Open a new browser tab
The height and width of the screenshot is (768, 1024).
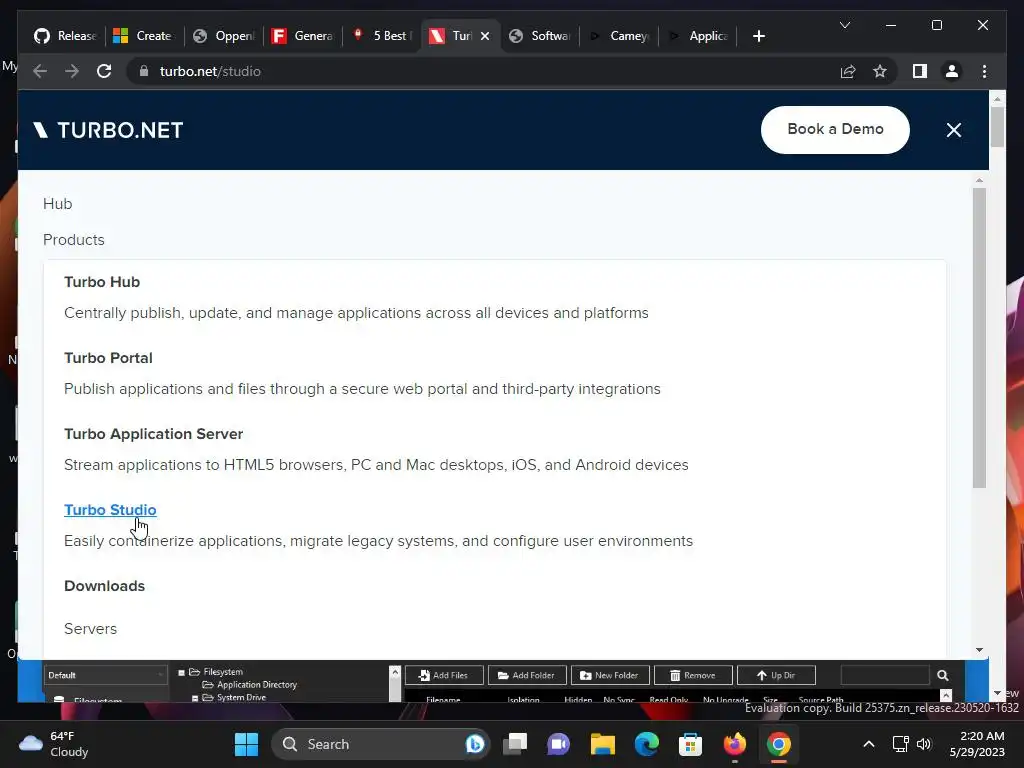[758, 36]
